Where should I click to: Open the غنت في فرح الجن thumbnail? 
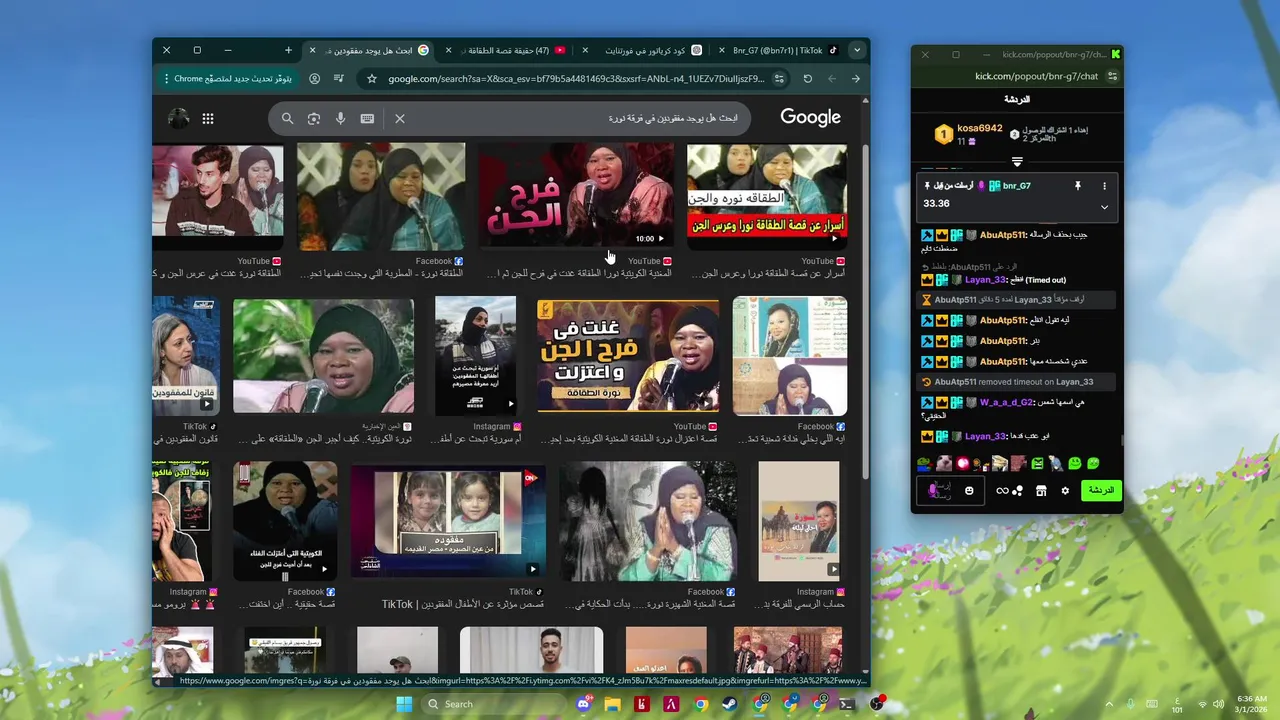[x=628, y=354]
